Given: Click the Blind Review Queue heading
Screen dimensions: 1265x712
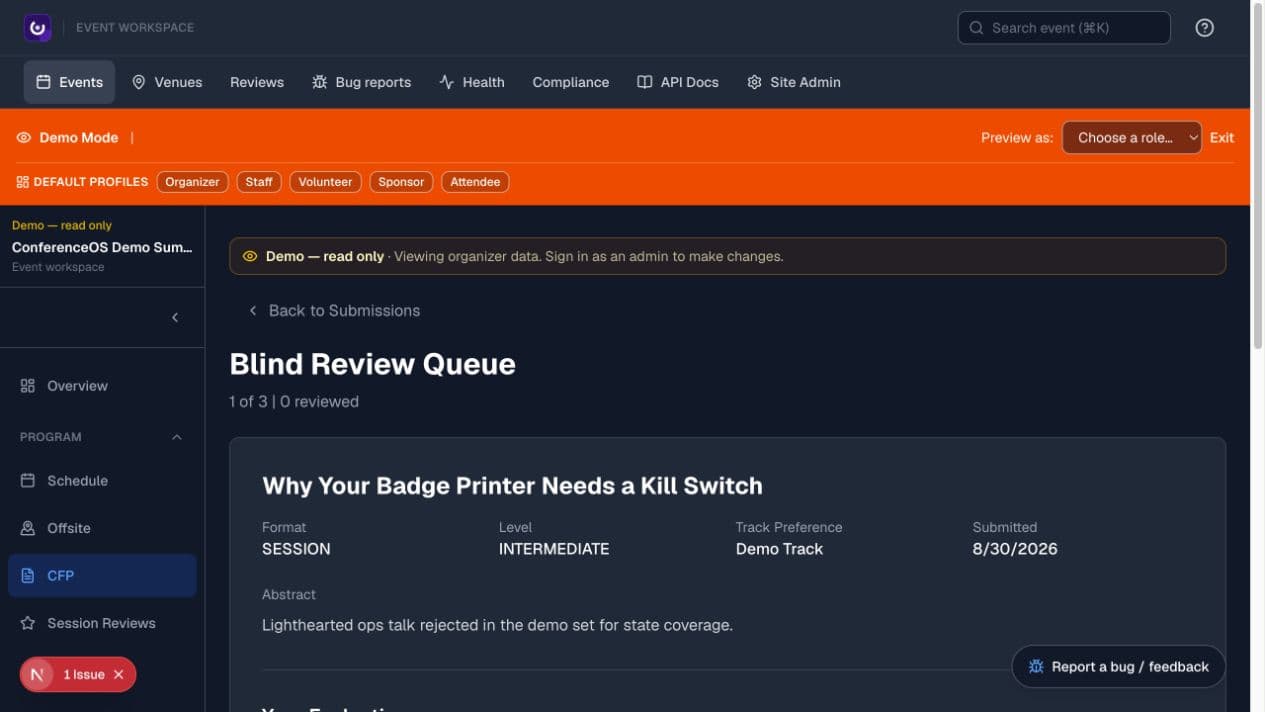Looking at the screenshot, I should click(373, 364).
